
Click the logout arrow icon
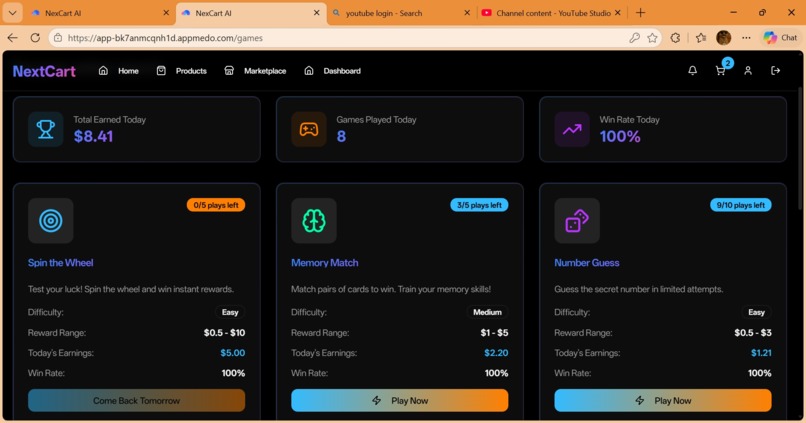776,71
